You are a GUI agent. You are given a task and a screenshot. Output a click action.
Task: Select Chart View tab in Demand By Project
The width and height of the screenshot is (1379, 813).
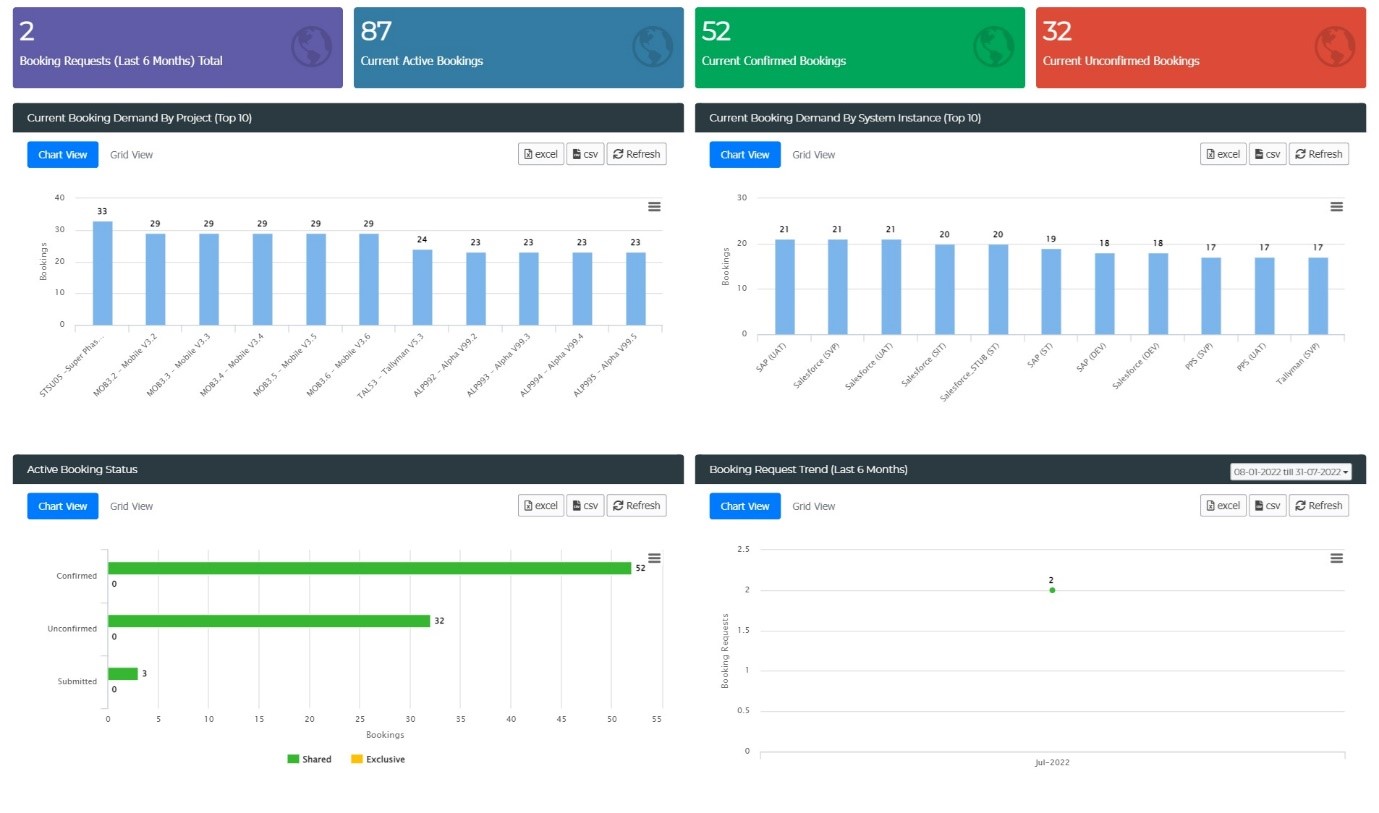63,155
